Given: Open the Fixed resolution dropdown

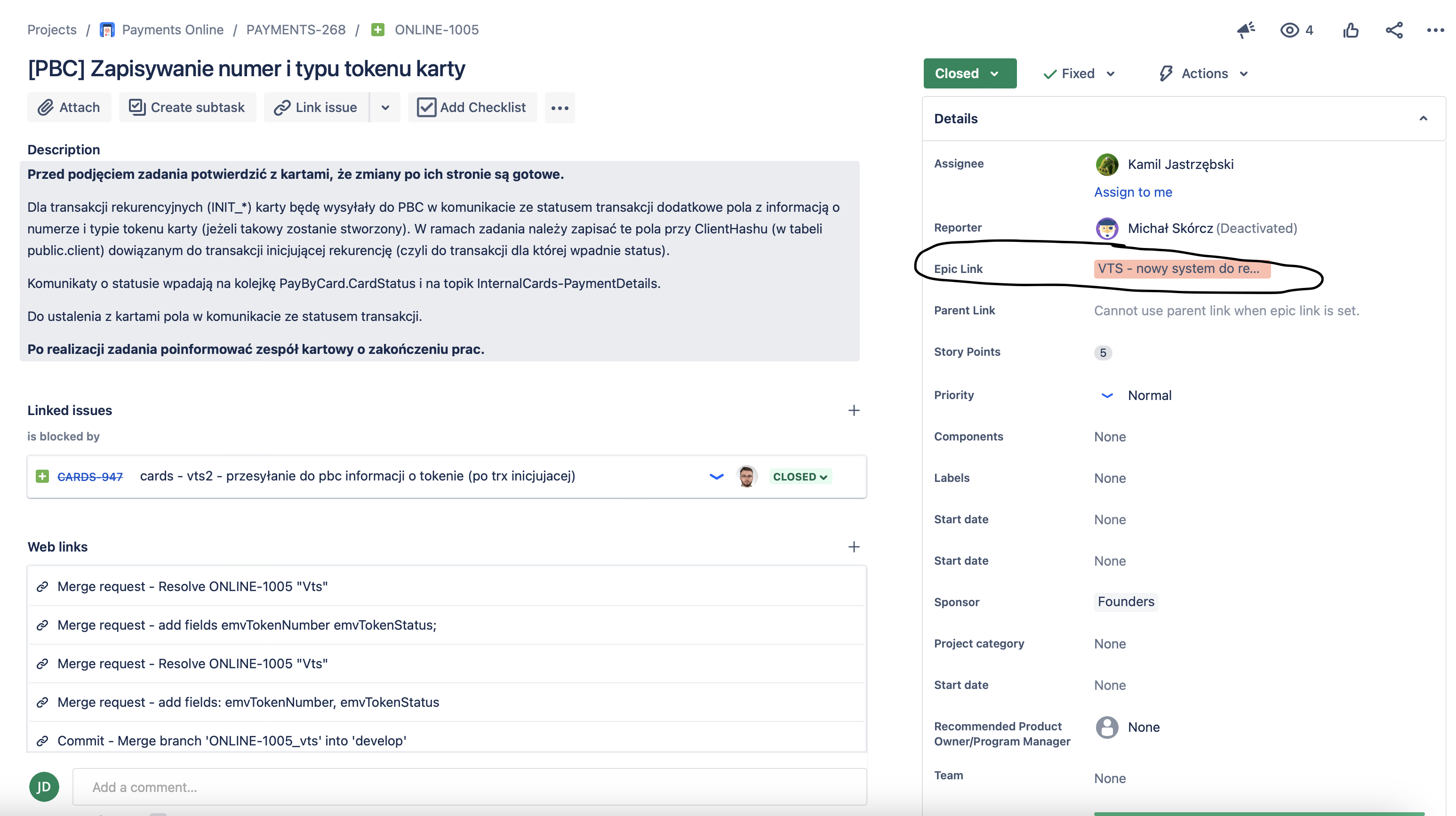Looking at the screenshot, I should 1080,73.
